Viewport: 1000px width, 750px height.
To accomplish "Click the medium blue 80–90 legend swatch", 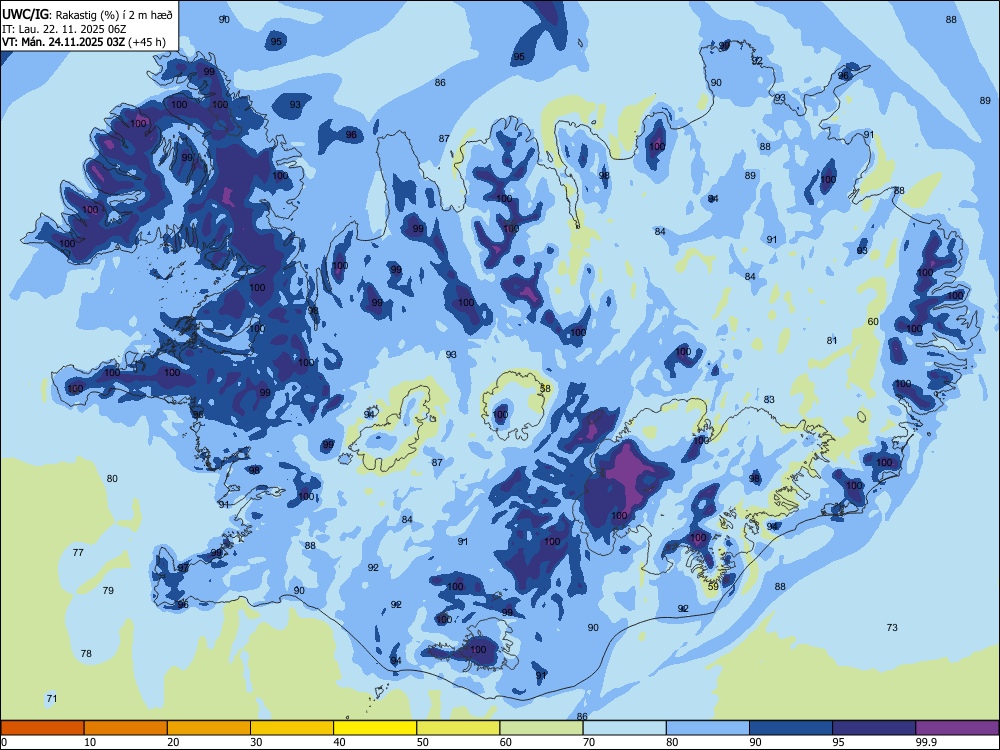I will (x=708, y=728).
